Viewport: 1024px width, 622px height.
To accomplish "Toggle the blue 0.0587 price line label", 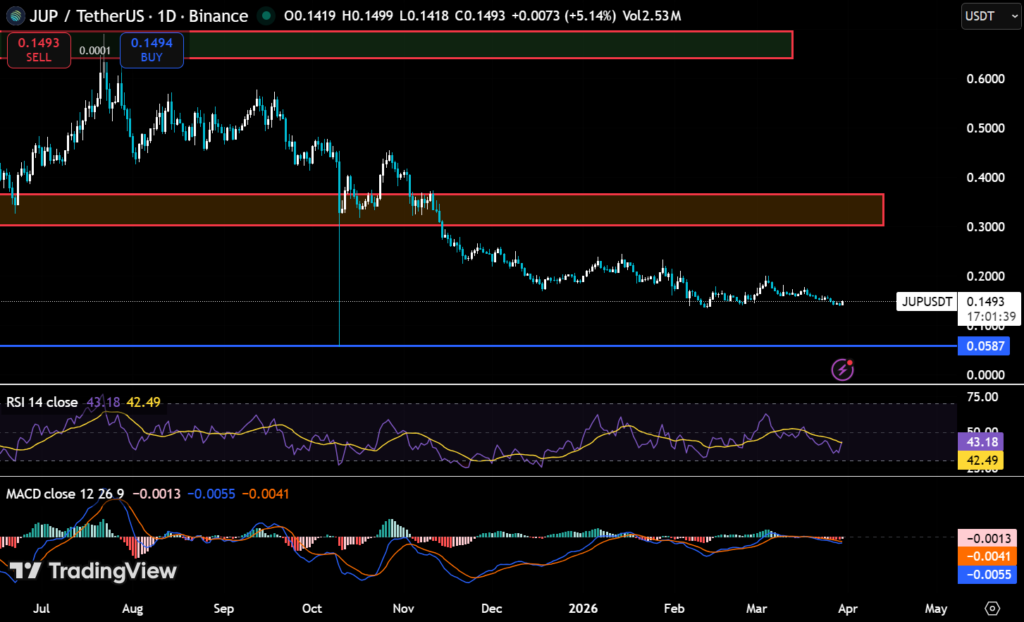I will point(984,346).
